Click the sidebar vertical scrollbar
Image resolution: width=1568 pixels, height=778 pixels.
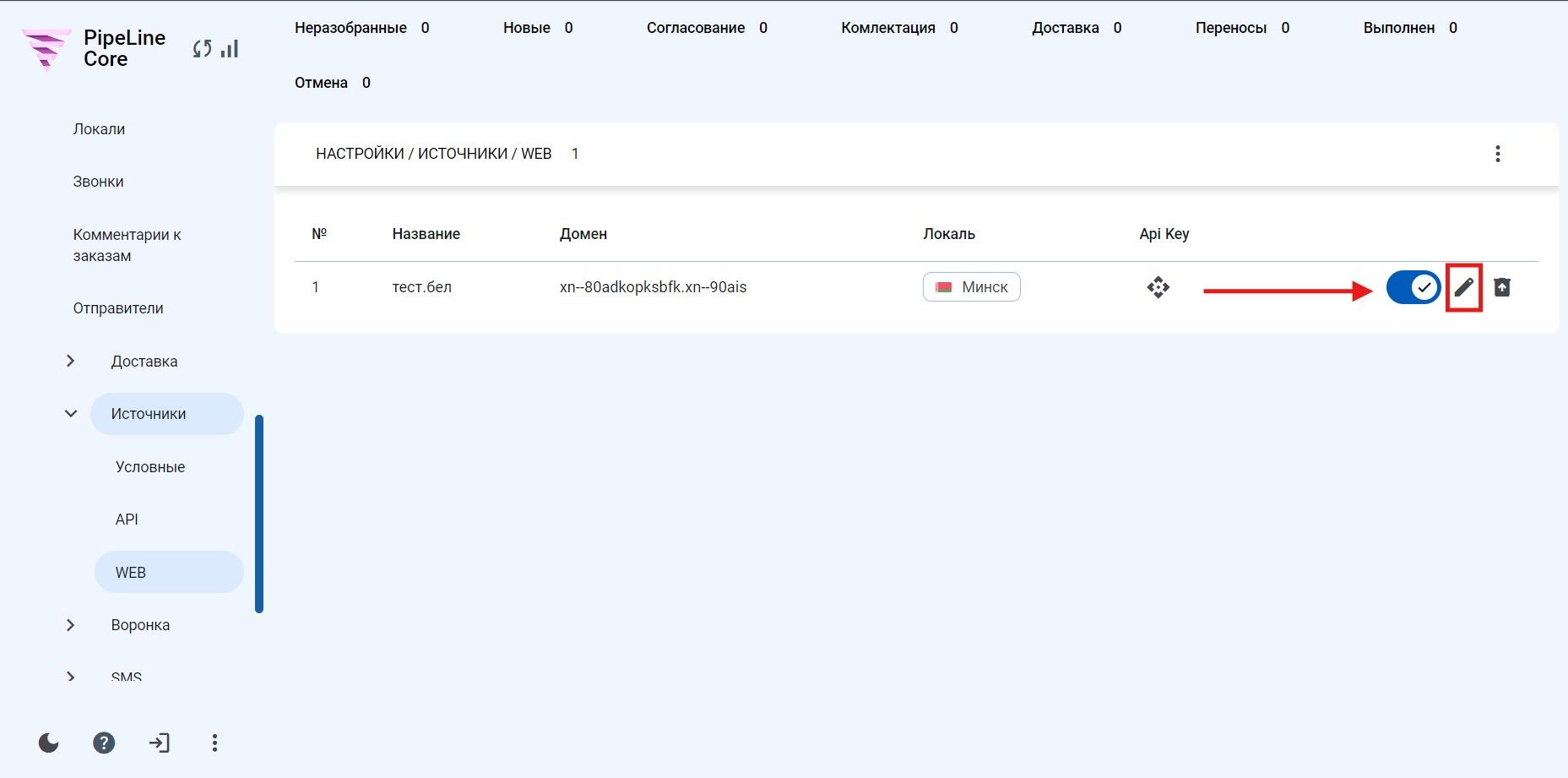pos(259,514)
